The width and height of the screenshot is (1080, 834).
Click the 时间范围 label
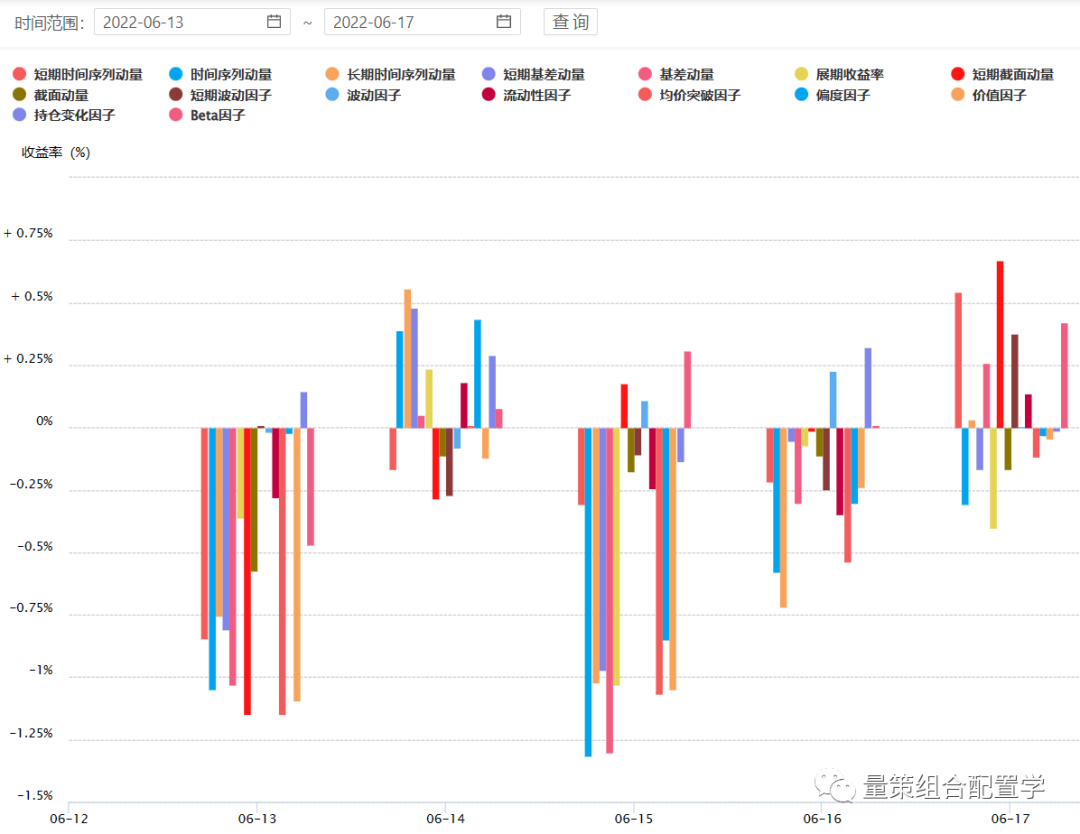pos(49,23)
